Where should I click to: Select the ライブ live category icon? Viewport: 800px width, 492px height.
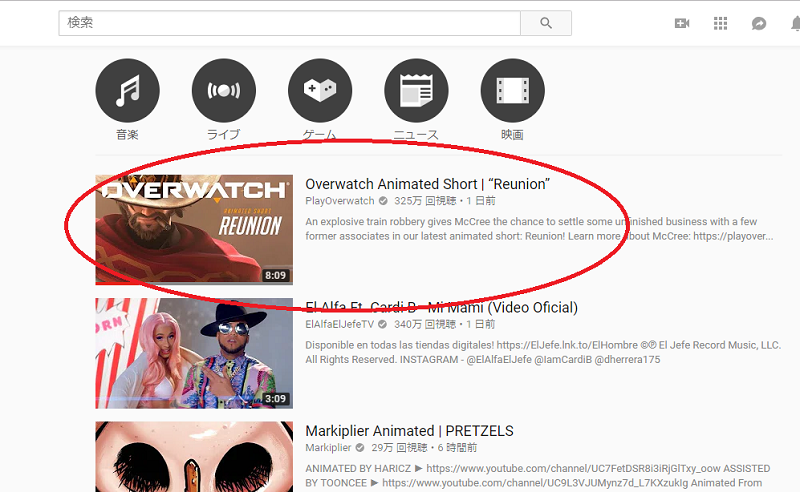(223, 90)
